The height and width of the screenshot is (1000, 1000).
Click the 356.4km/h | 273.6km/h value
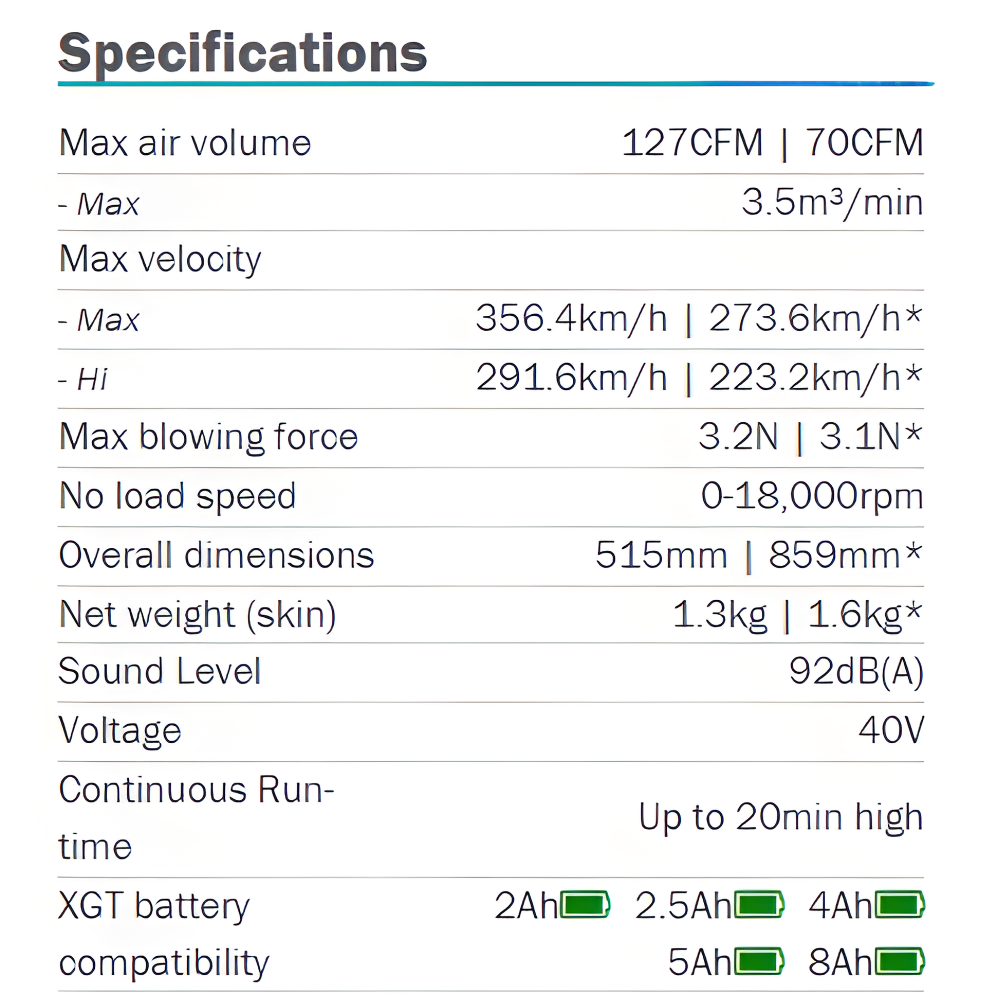[x=698, y=319]
